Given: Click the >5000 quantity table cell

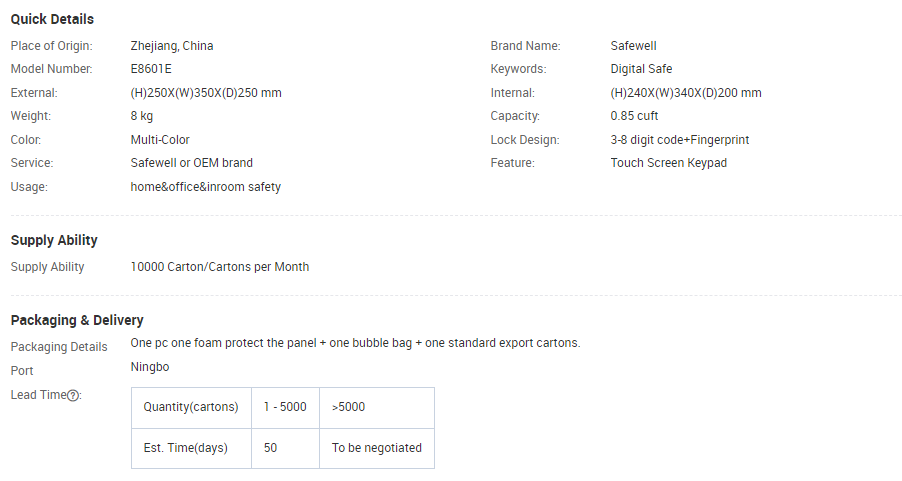Looking at the screenshot, I should (377, 407).
